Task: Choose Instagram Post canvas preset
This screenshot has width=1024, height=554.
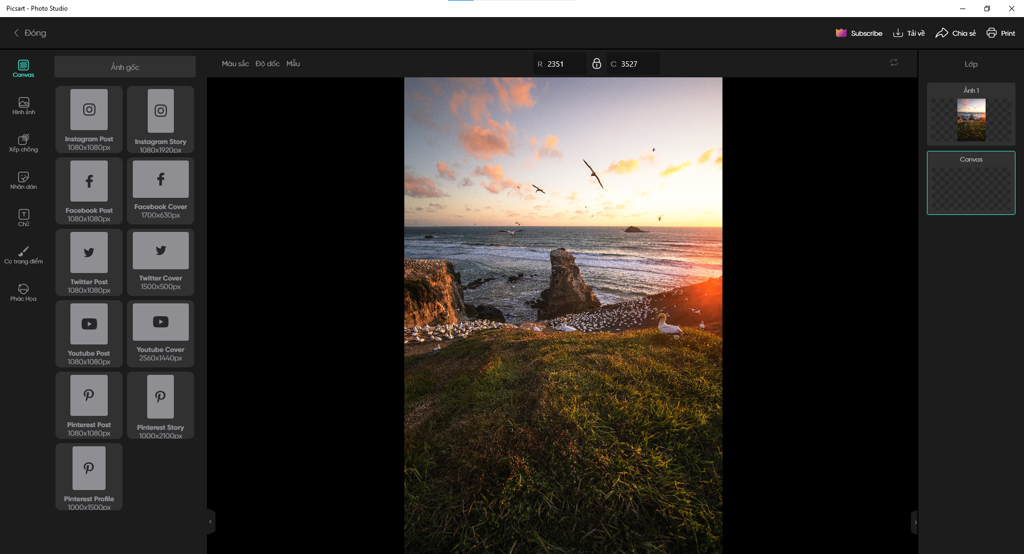Action: [89, 120]
